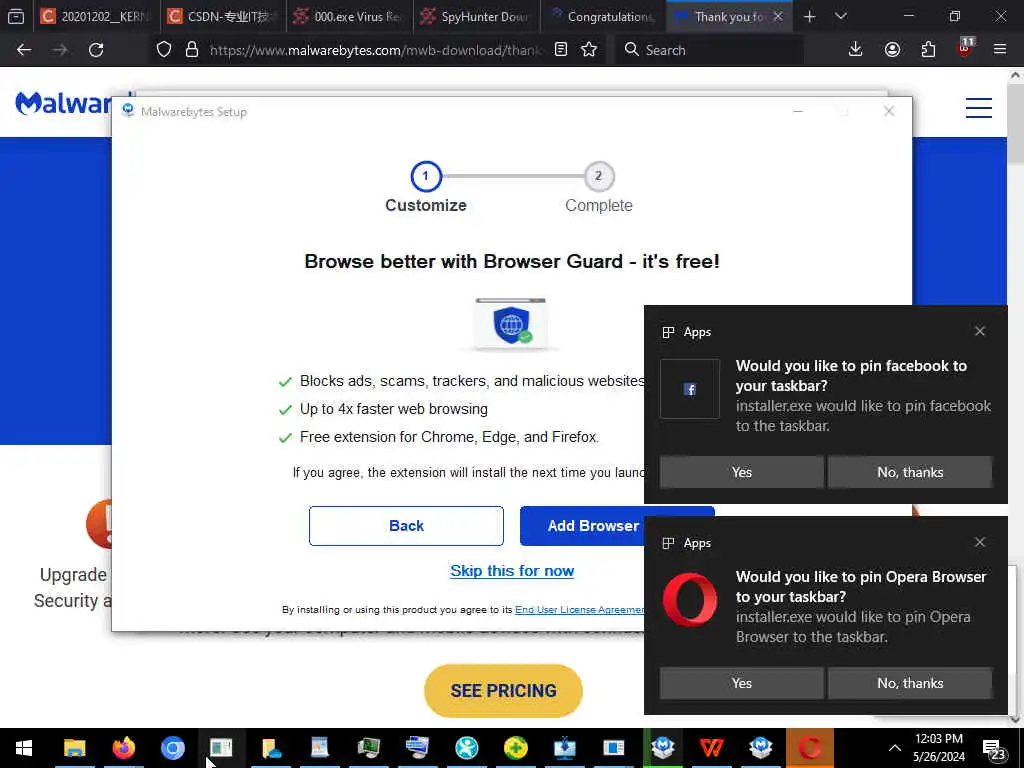This screenshot has width=1024, height=768.
Task: Dismiss the facebook pin notification with X
Action: pyautogui.click(x=980, y=331)
